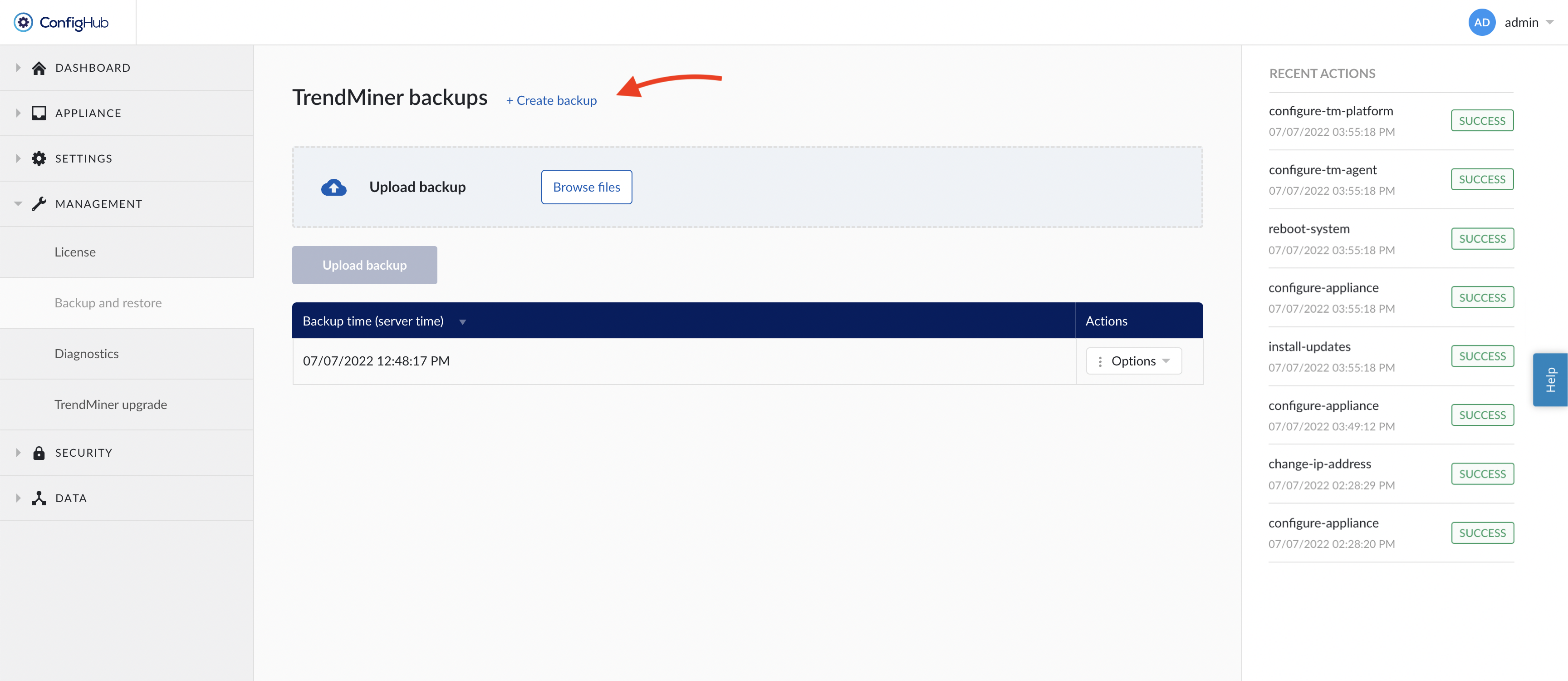The image size is (1568, 681).
Task: Open the Options dropdown for 07/07/2022 backup
Action: [1134, 361]
